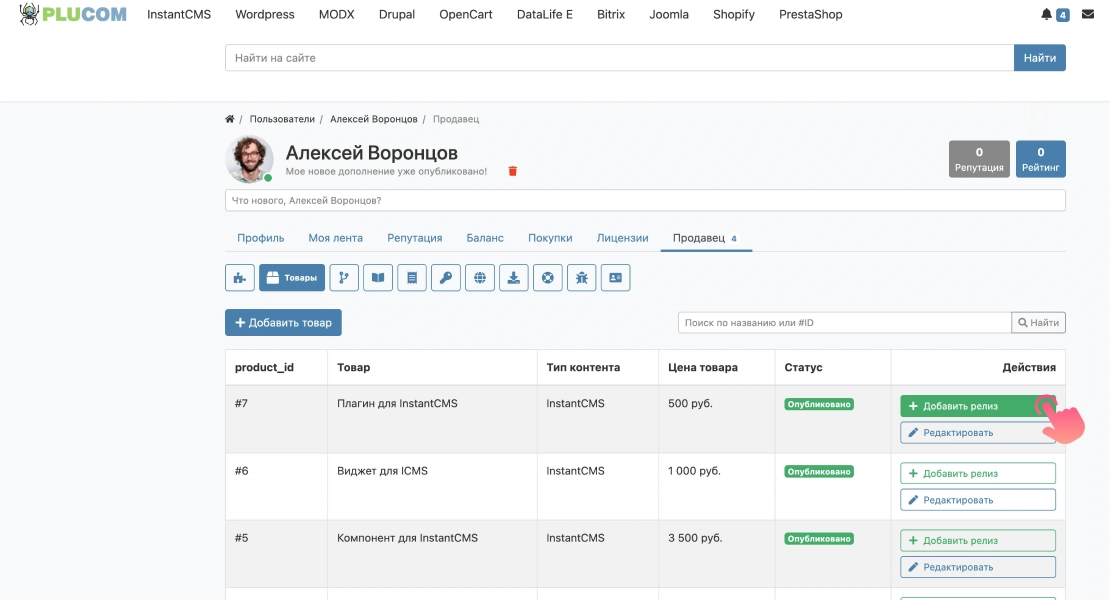Open the git-branch releases section
1110x600 pixels.
(x=344, y=277)
